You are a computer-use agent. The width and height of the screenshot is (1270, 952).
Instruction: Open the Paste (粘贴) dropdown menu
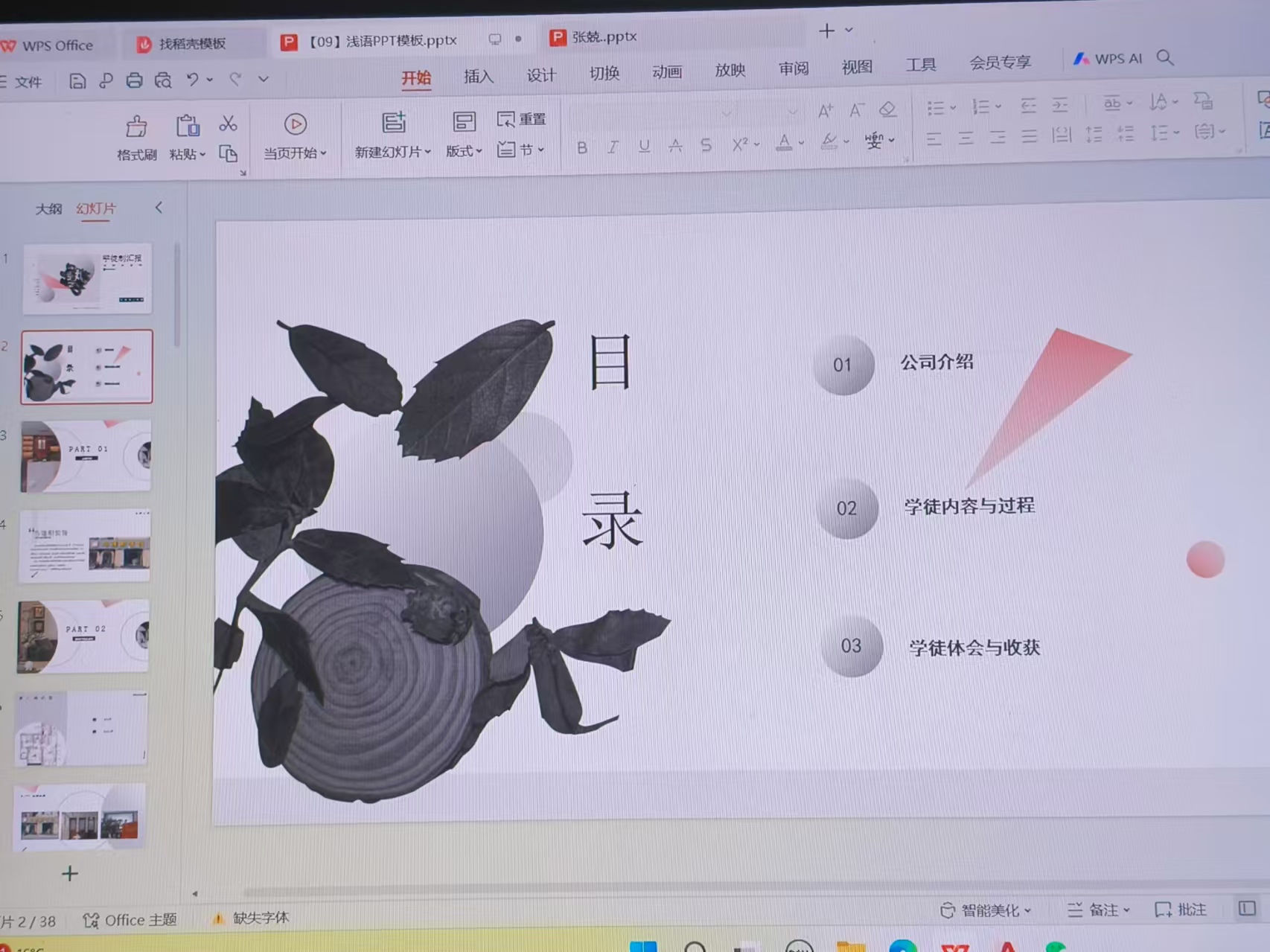click(187, 154)
